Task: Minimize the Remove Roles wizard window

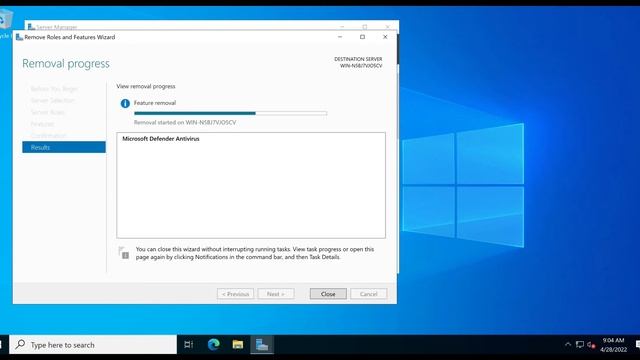Action: pyautogui.click(x=340, y=37)
